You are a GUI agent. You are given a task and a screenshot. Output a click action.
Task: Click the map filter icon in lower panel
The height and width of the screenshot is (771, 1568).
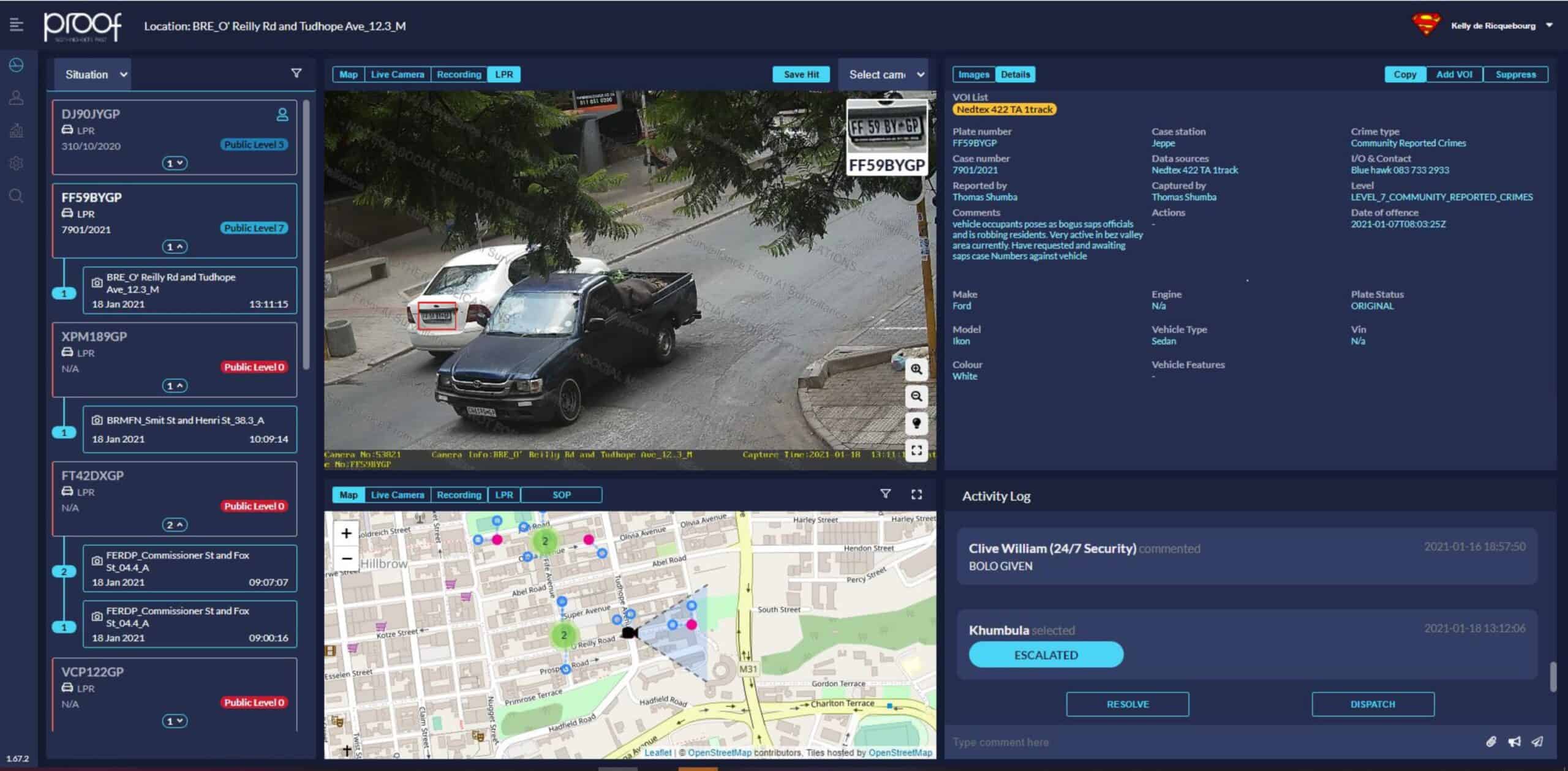(884, 494)
